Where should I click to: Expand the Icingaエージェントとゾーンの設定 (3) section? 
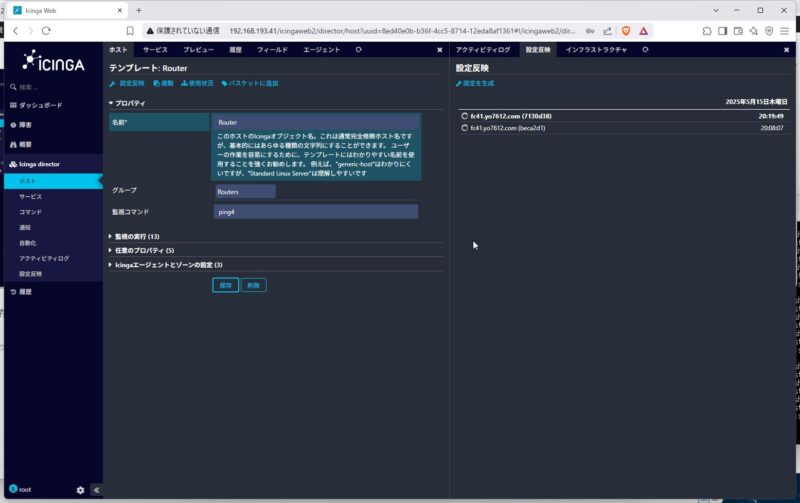(x=165, y=265)
